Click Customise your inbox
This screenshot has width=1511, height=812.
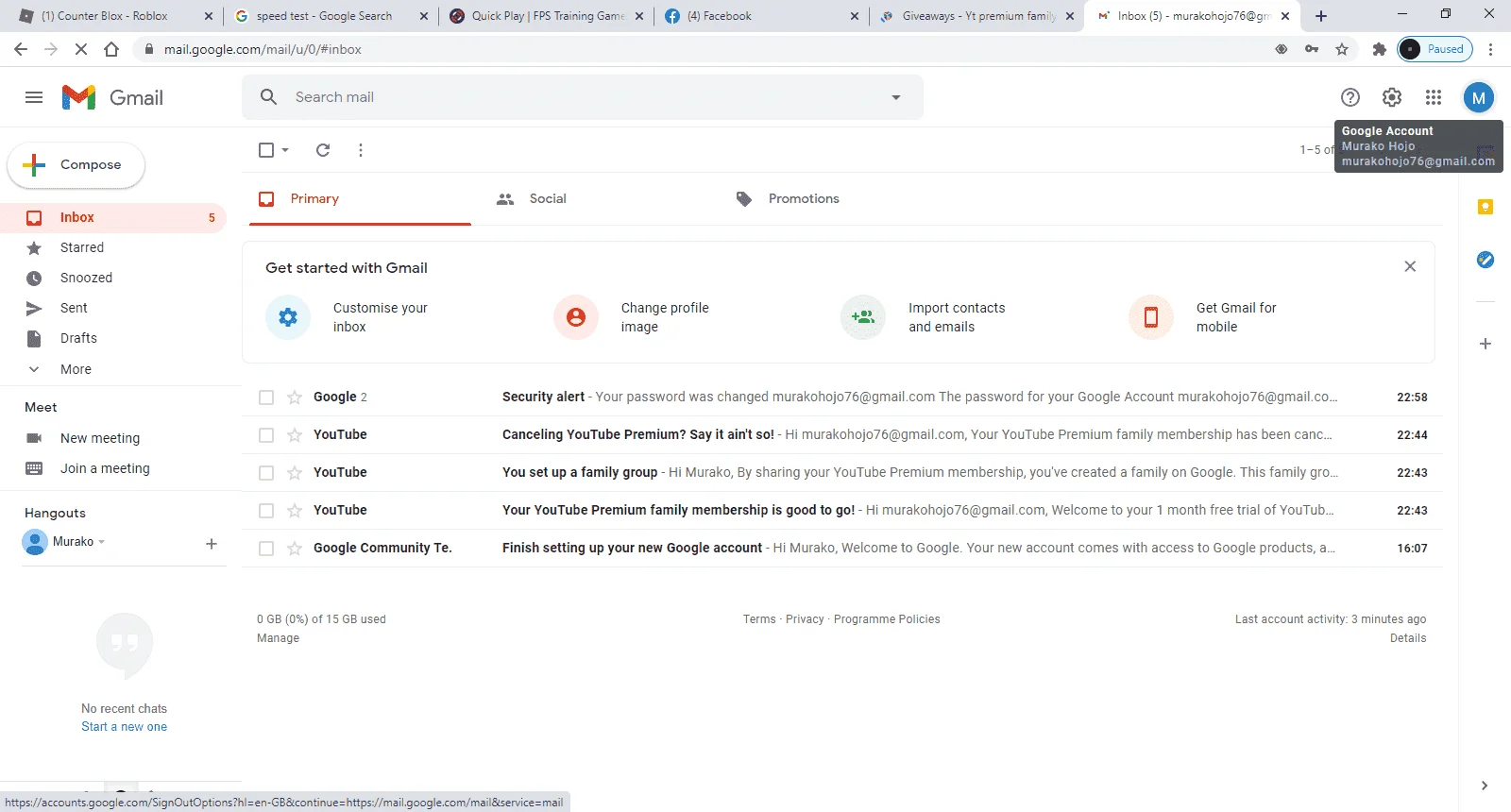pos(347,317)
